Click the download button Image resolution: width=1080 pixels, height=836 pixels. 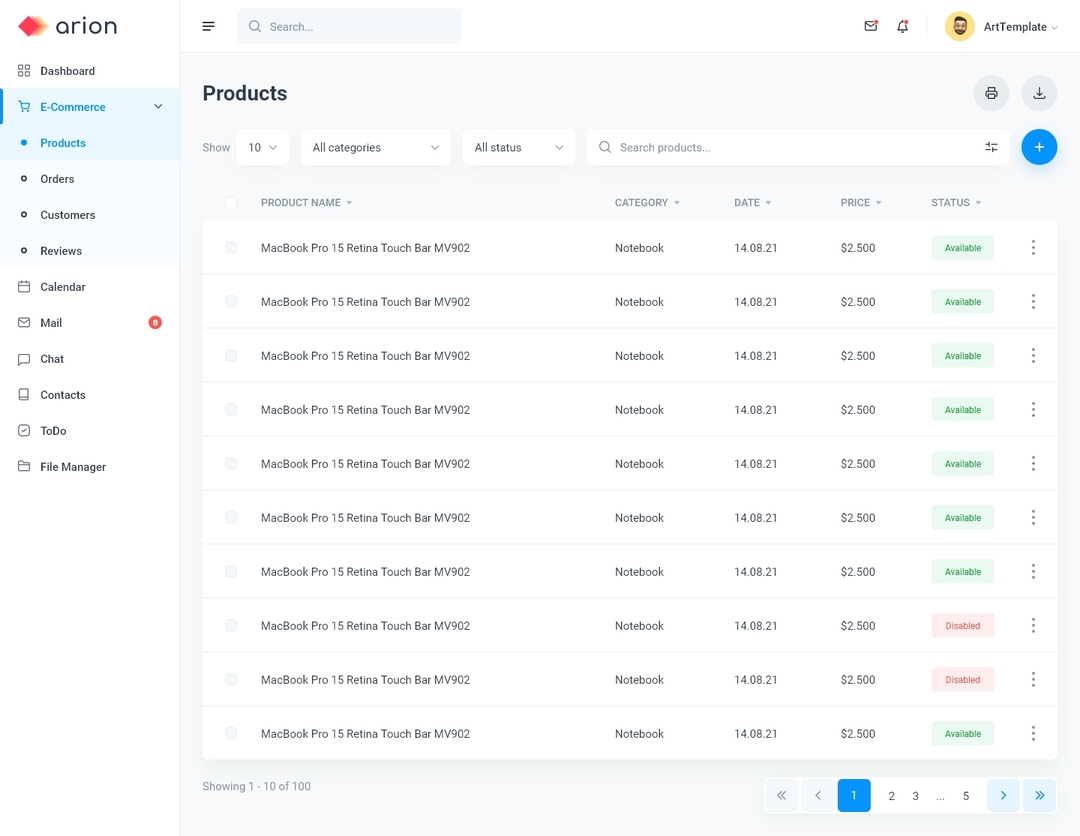[1039, 93]
